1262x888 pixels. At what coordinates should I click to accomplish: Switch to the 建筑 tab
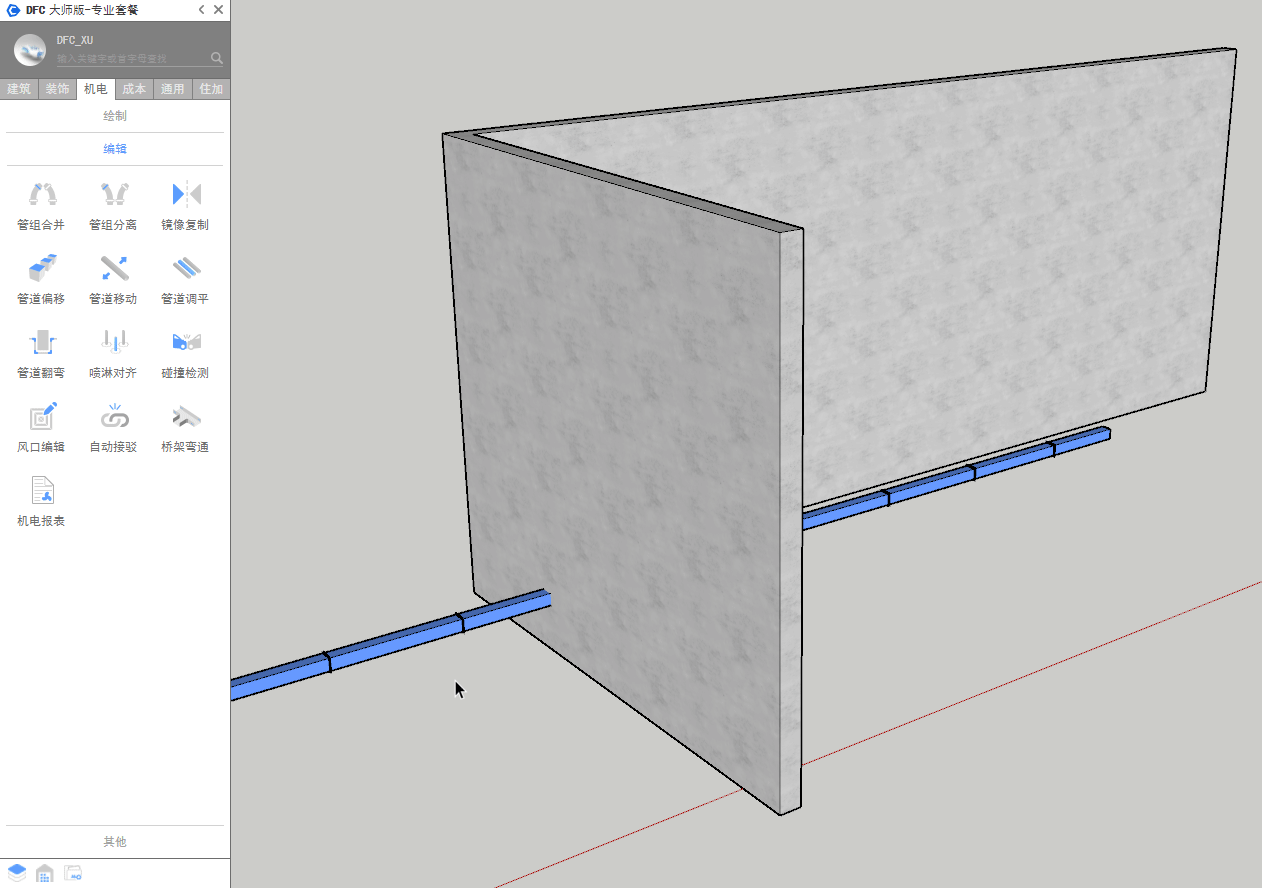click(x=19, y=89)
